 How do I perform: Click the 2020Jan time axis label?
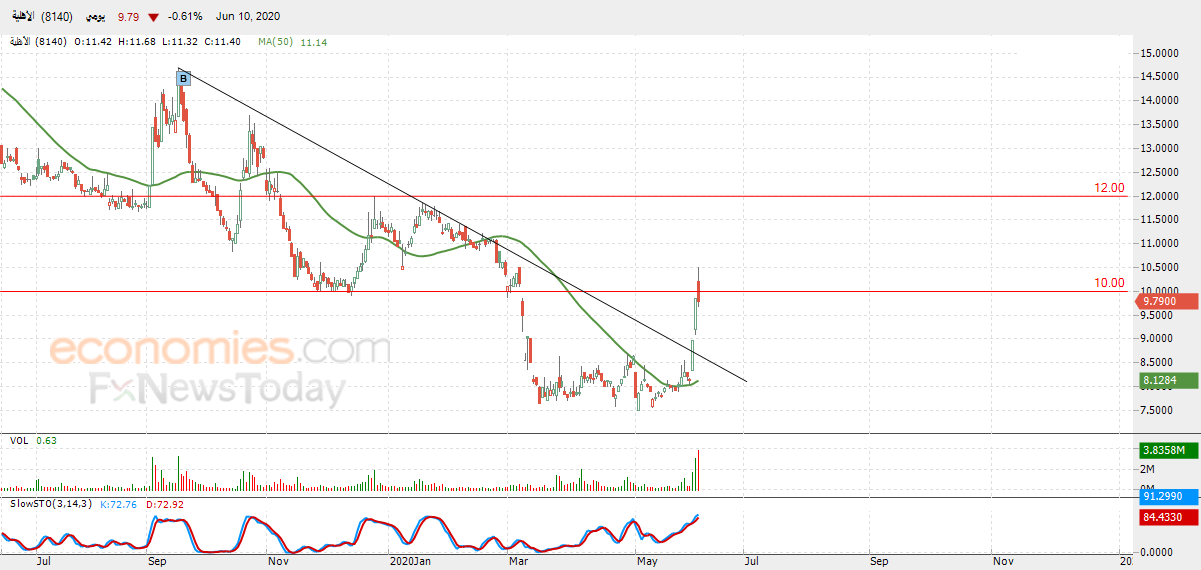[409, 562]
